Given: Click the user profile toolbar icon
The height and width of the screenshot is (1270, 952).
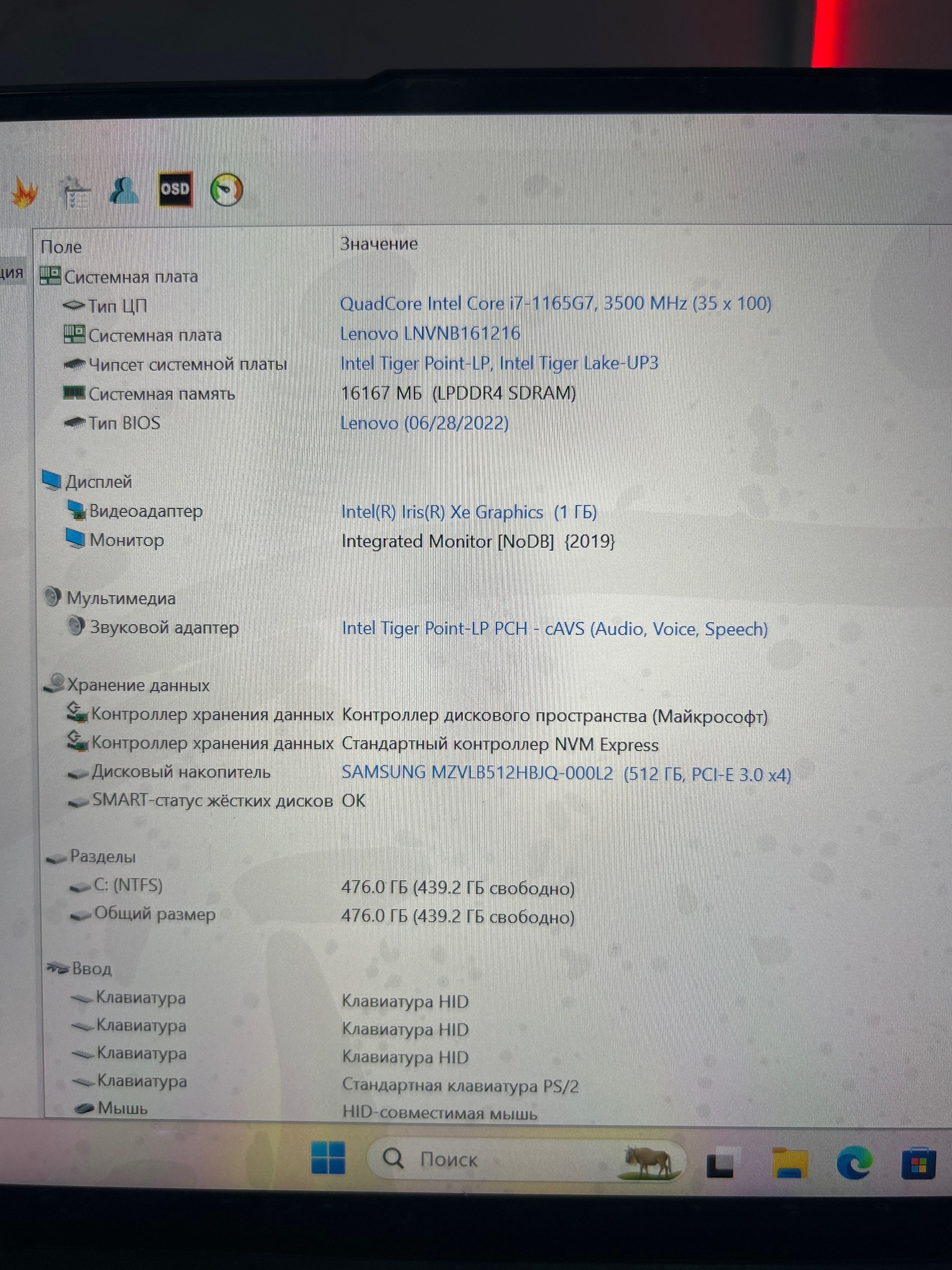Looking at the screenshot, I should click(x=125, y=190).
